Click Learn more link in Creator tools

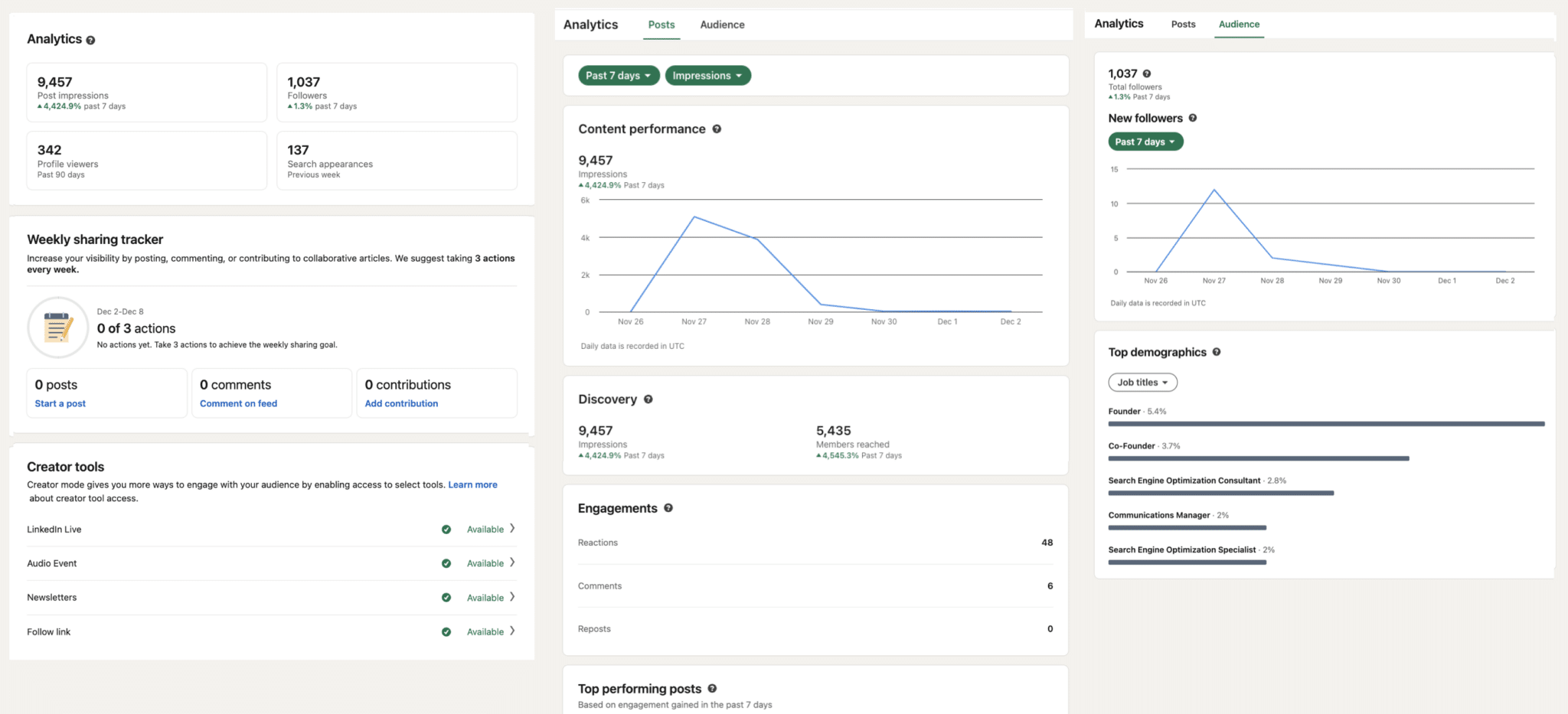[472, 484]
